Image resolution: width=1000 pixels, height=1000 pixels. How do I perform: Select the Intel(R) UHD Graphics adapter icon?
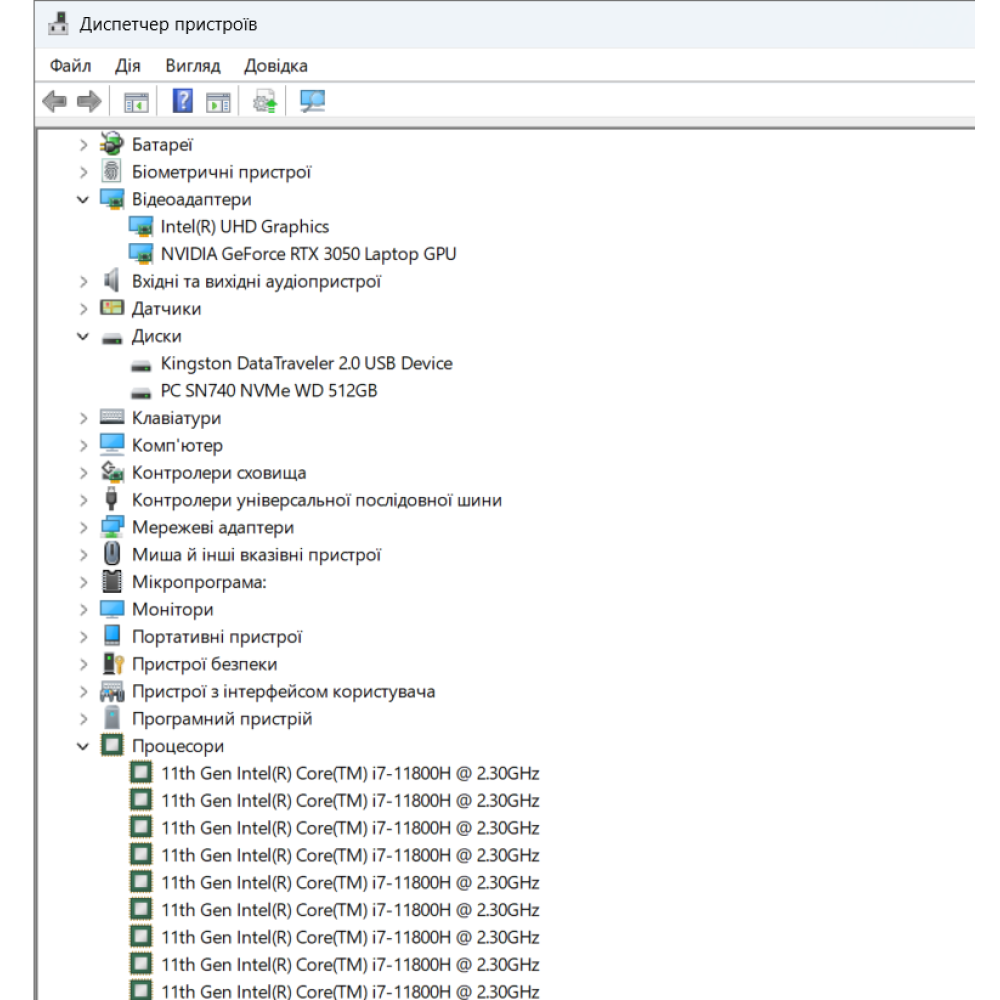[141, 227]
